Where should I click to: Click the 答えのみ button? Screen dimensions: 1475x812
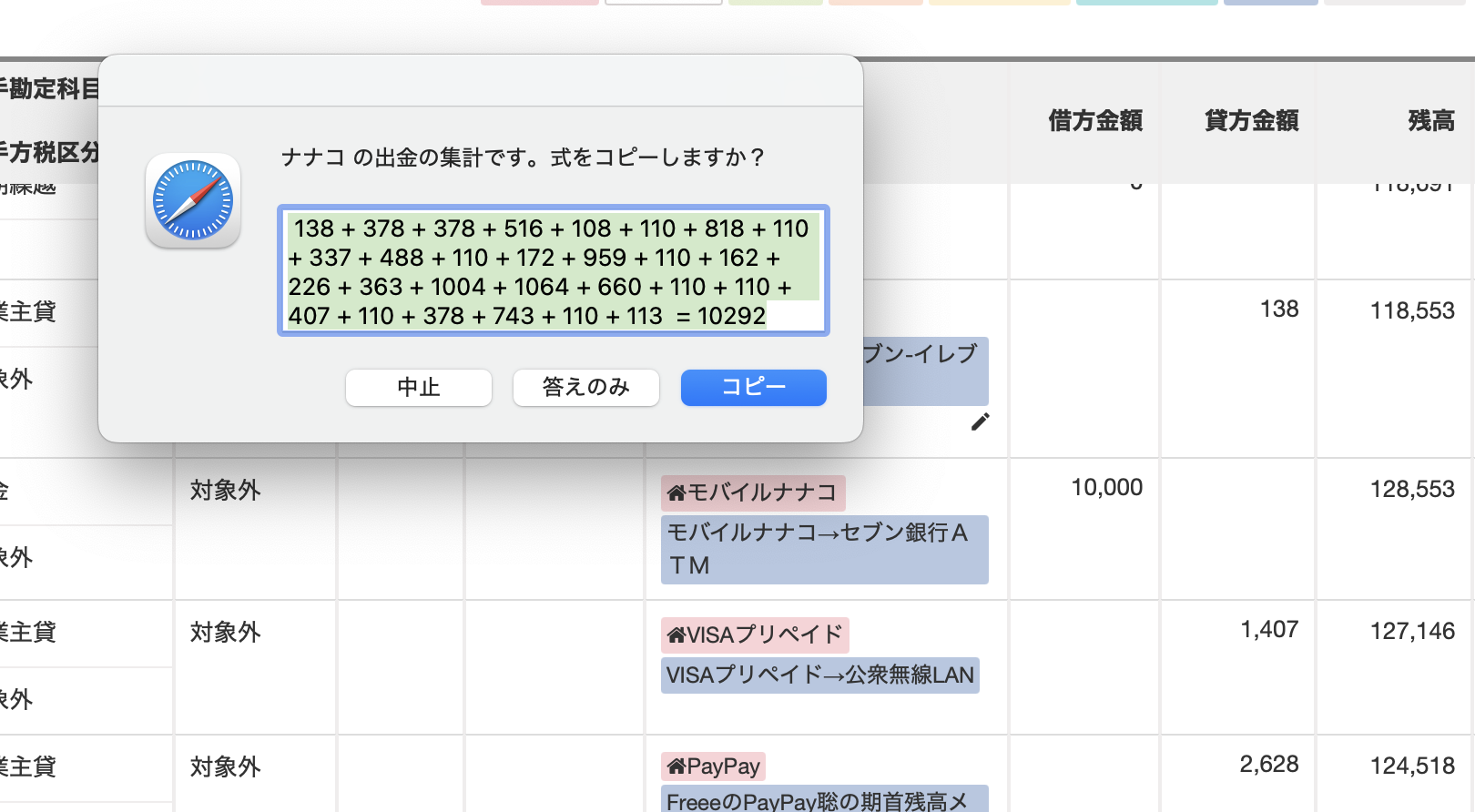585,388
